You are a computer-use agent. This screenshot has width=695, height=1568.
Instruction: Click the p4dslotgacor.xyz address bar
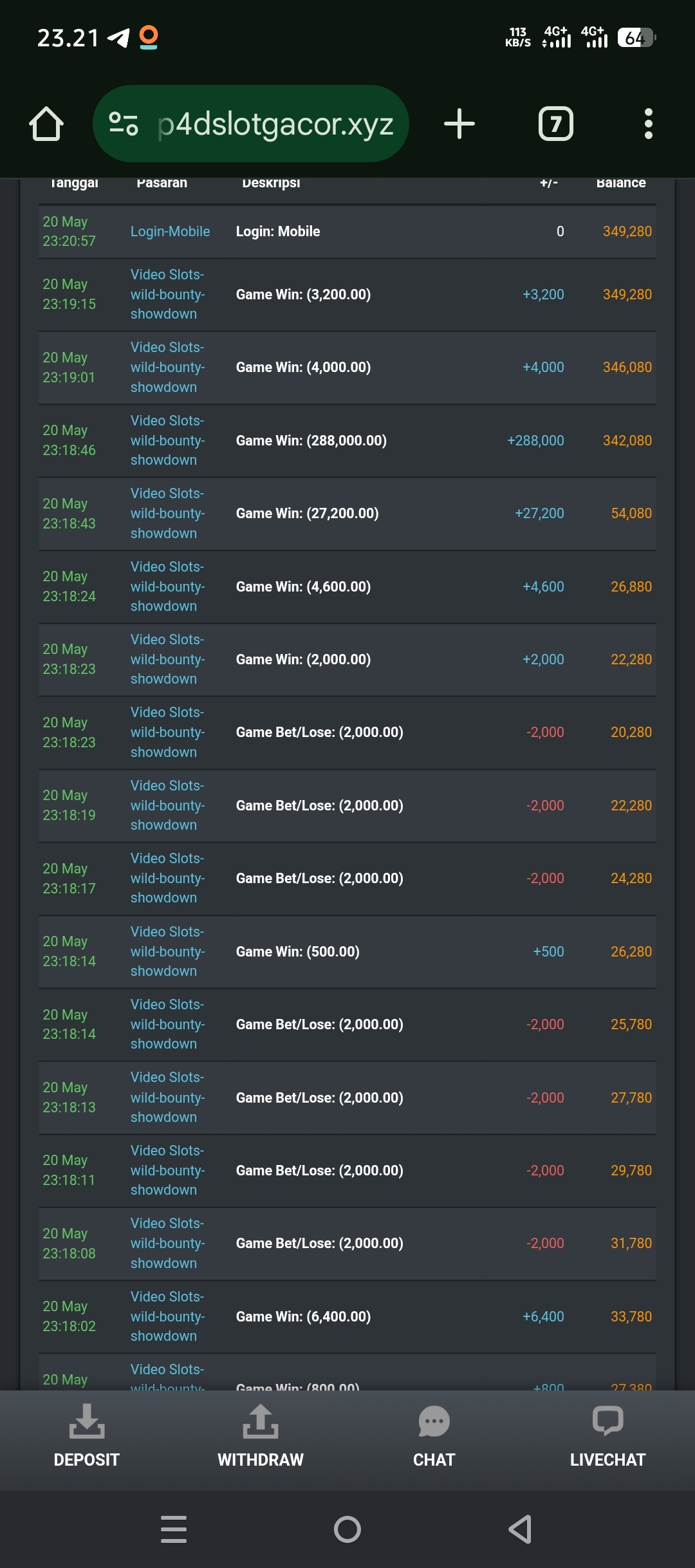[x=251, y=124]
